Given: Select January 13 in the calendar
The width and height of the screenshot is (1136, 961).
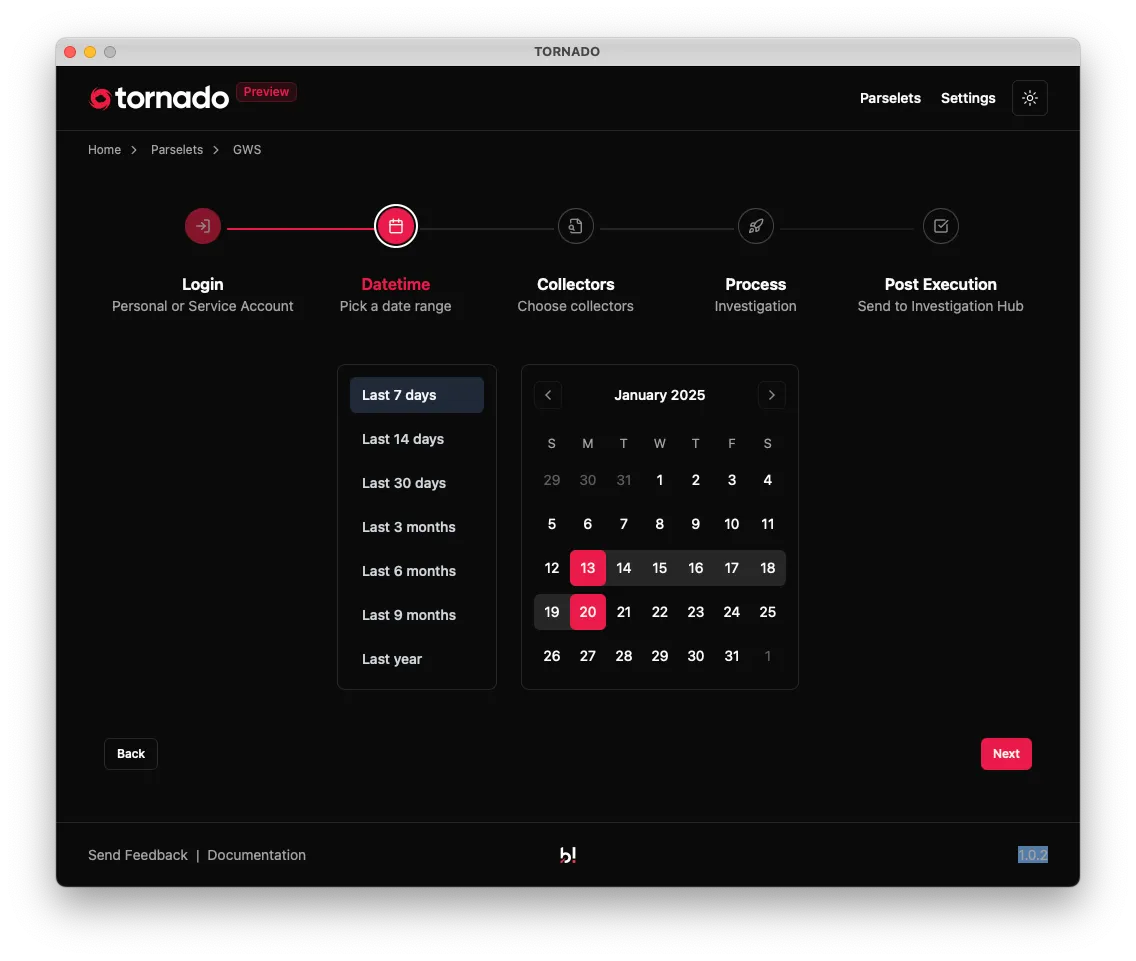Looking at the screenshot, I should point(588,568).
